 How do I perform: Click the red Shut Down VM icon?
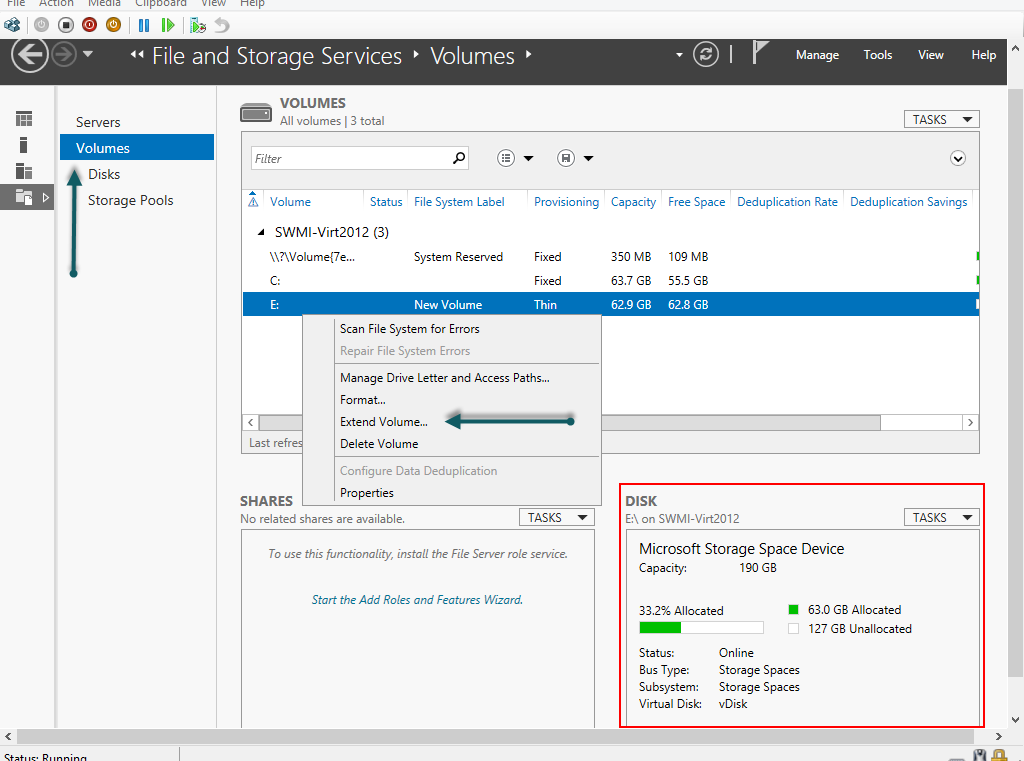point(90,24)
